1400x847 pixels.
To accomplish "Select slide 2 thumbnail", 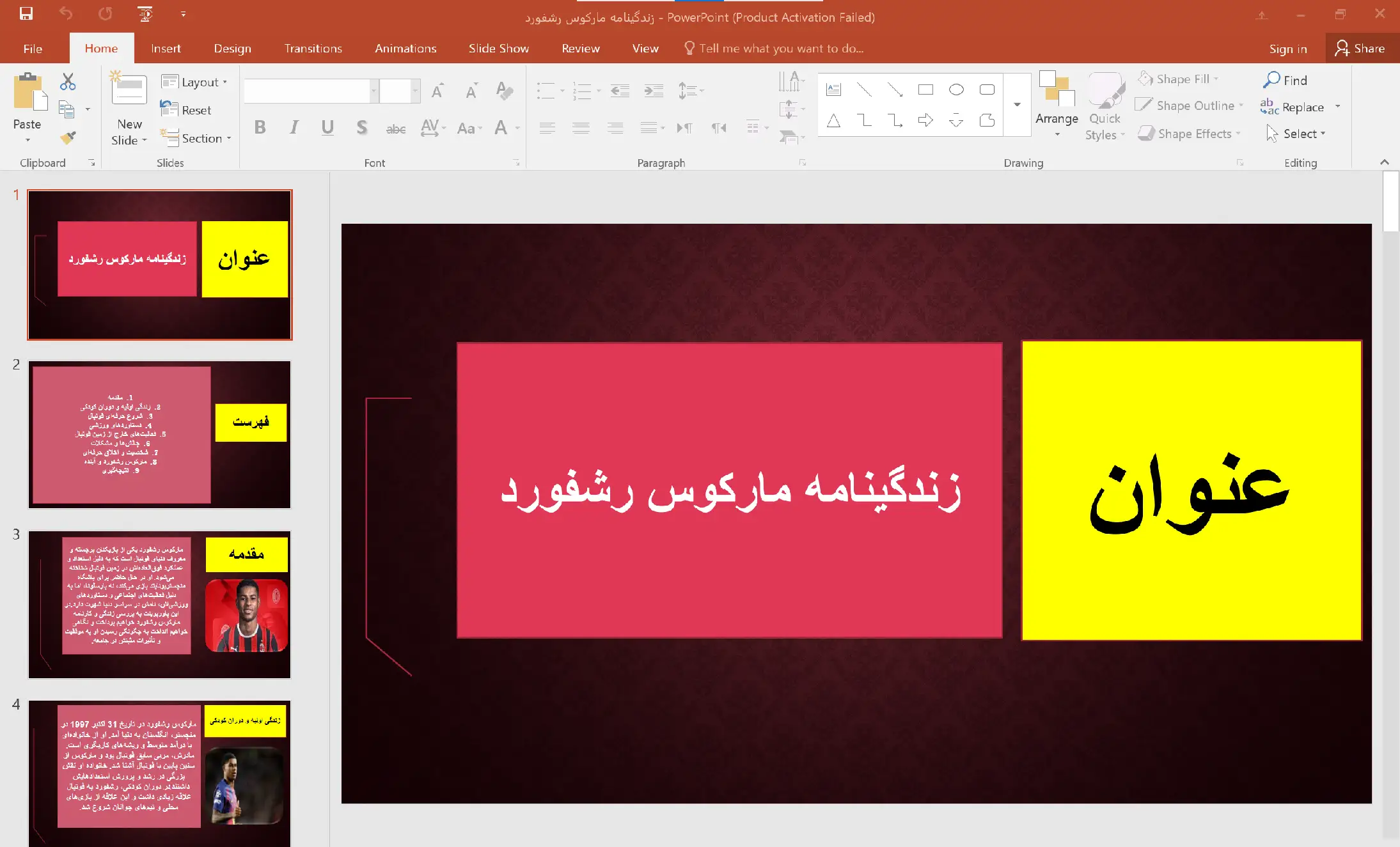I will (159, 435).
